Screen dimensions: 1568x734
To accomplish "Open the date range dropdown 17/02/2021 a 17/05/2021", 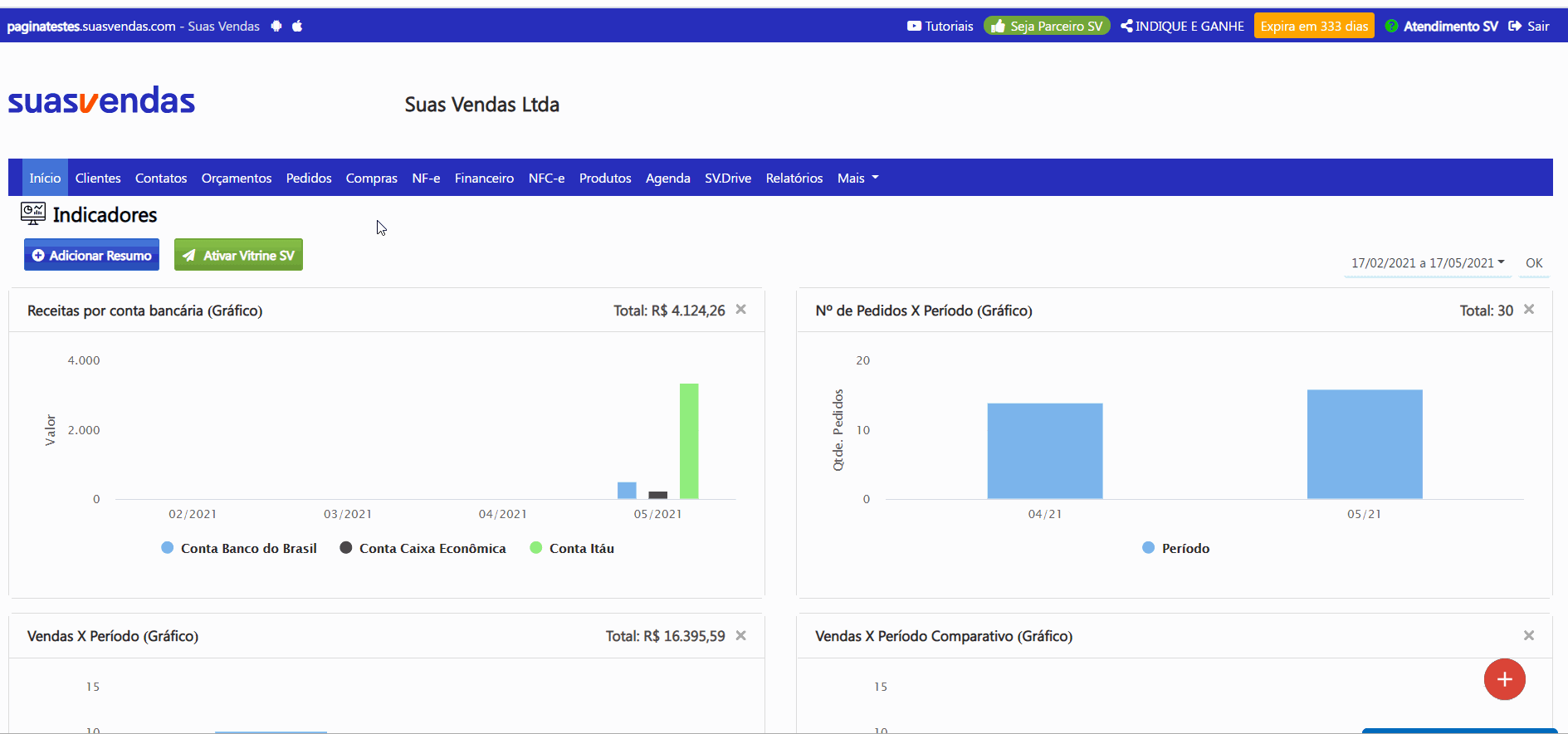I will point(1428,263).
